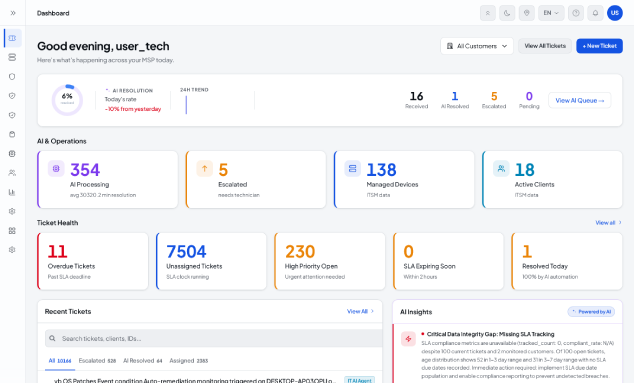Click the search tickets input field

(x=213, y=338)
